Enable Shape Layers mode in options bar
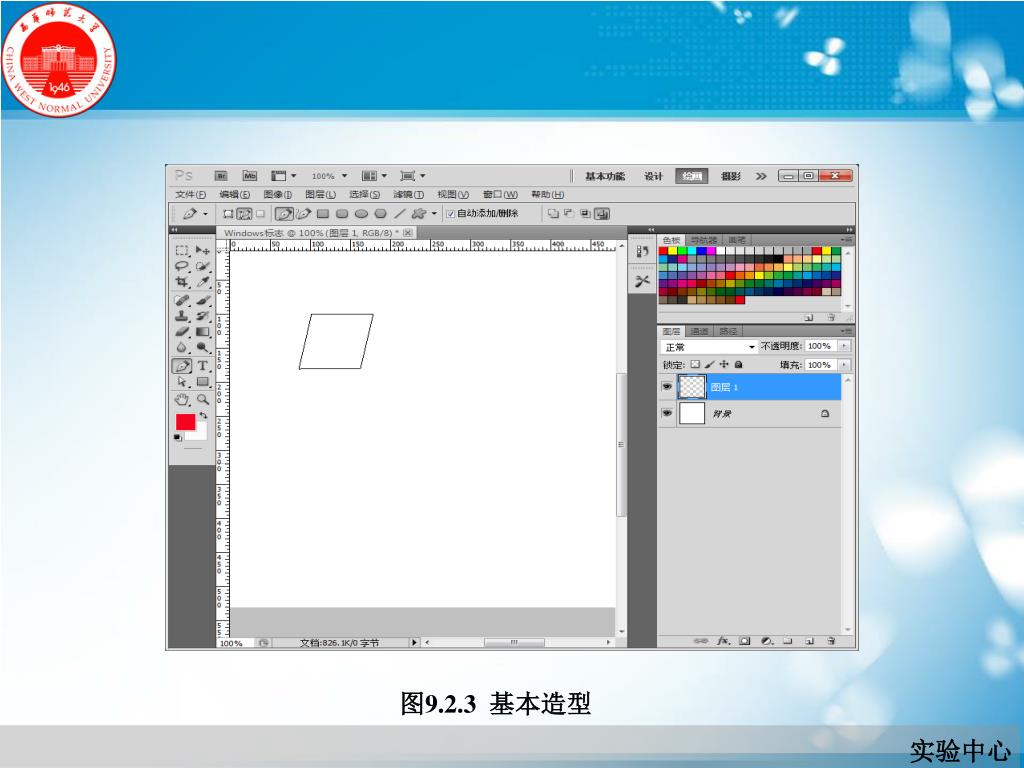 click(x=228, y=214)
